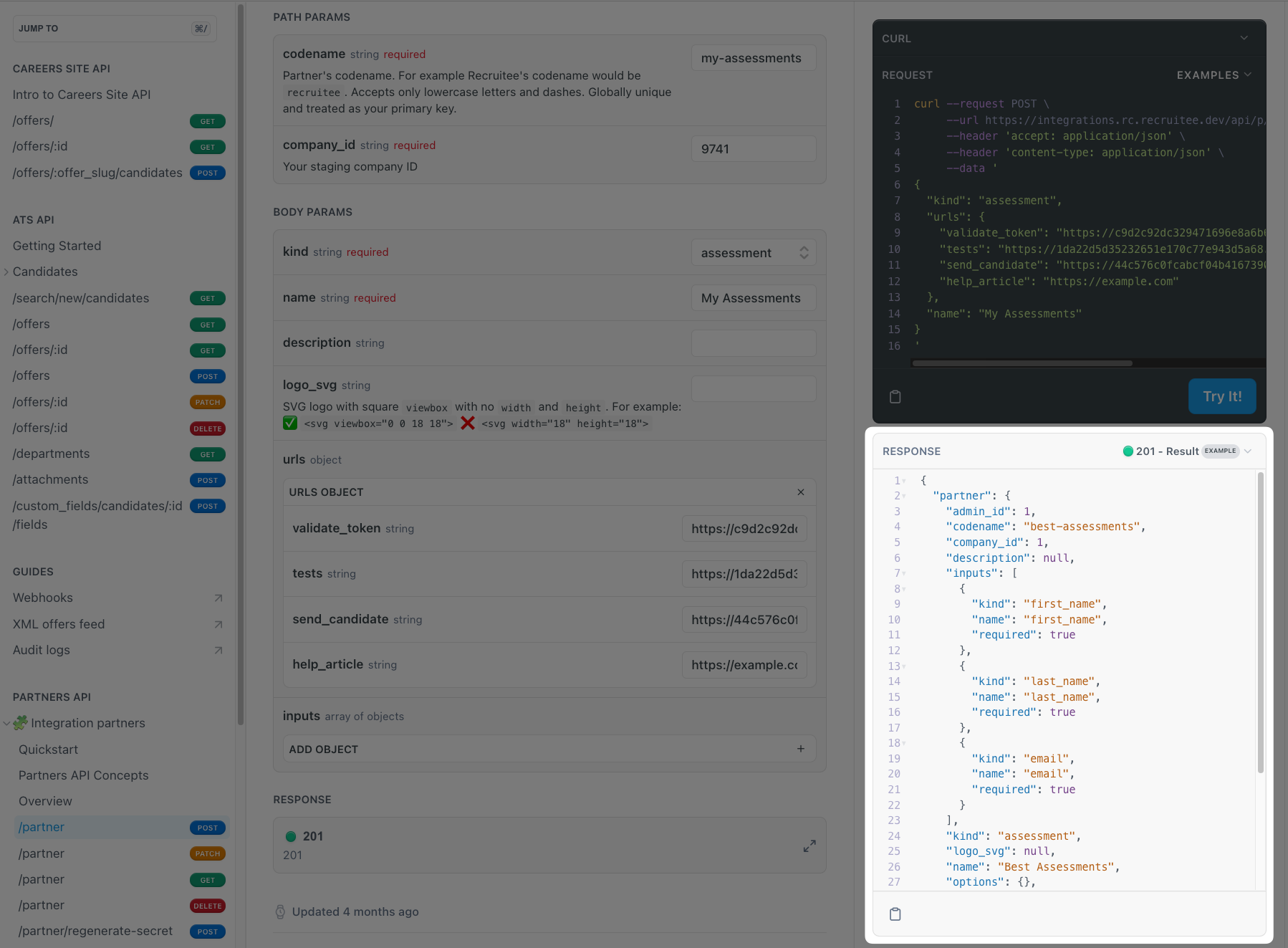Collapse JSON fold arrow on response line 2
1288x948 pixels.
pyautogui.click(x=904, y=497)
